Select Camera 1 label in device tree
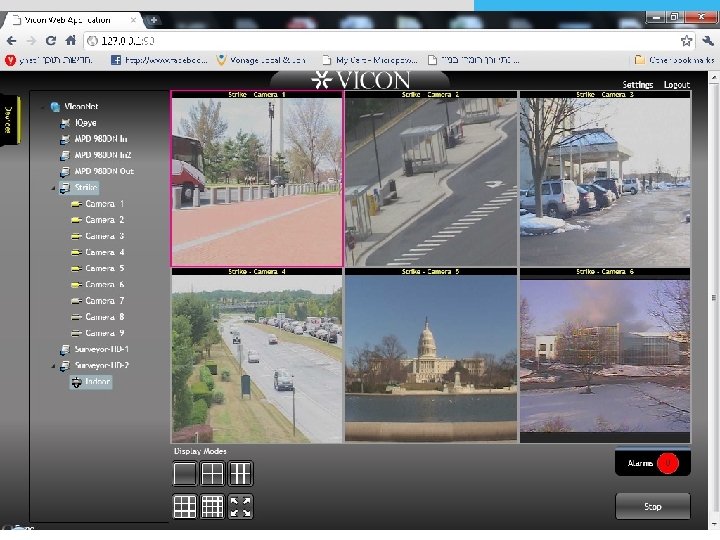Screen dimensions: 720x540 [x=105, y=204]
